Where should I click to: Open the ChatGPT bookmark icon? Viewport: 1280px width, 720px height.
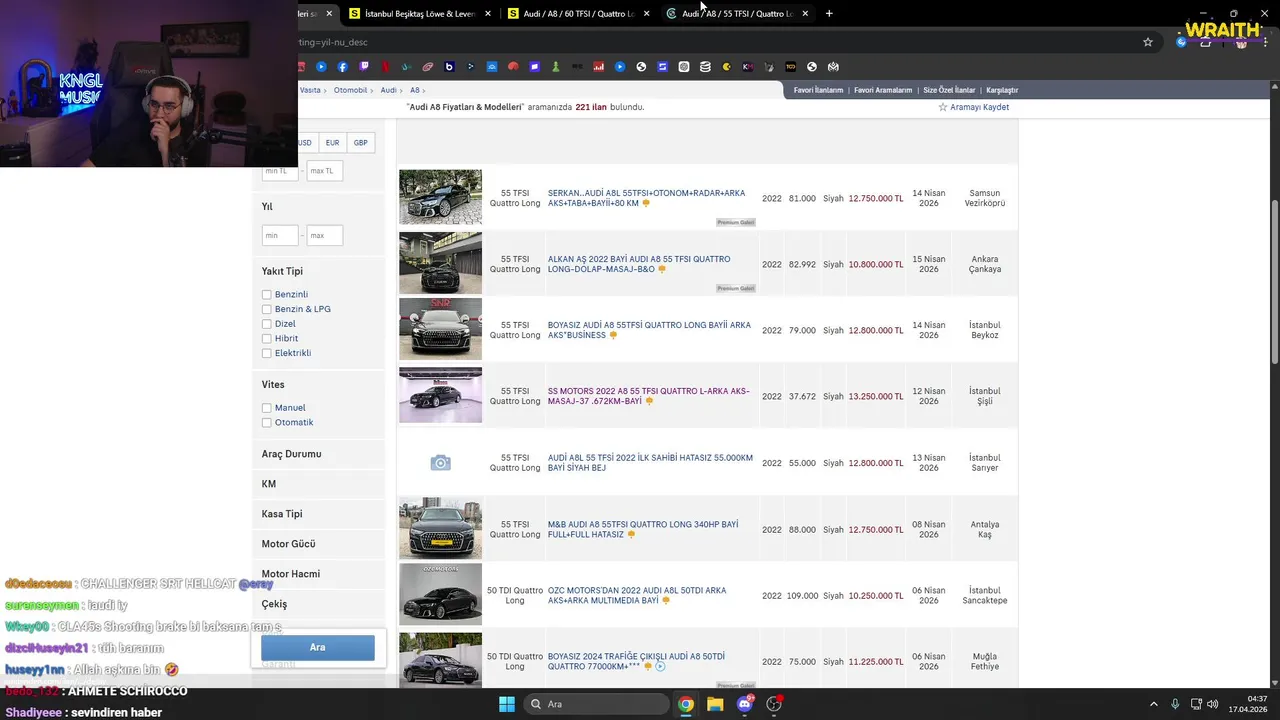(x=684, y=67)
